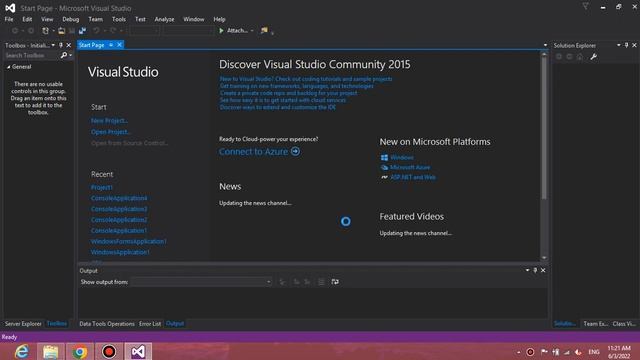
Task: Toggle auto hide pin on Toolbox panel
Action: coord(61,45)
